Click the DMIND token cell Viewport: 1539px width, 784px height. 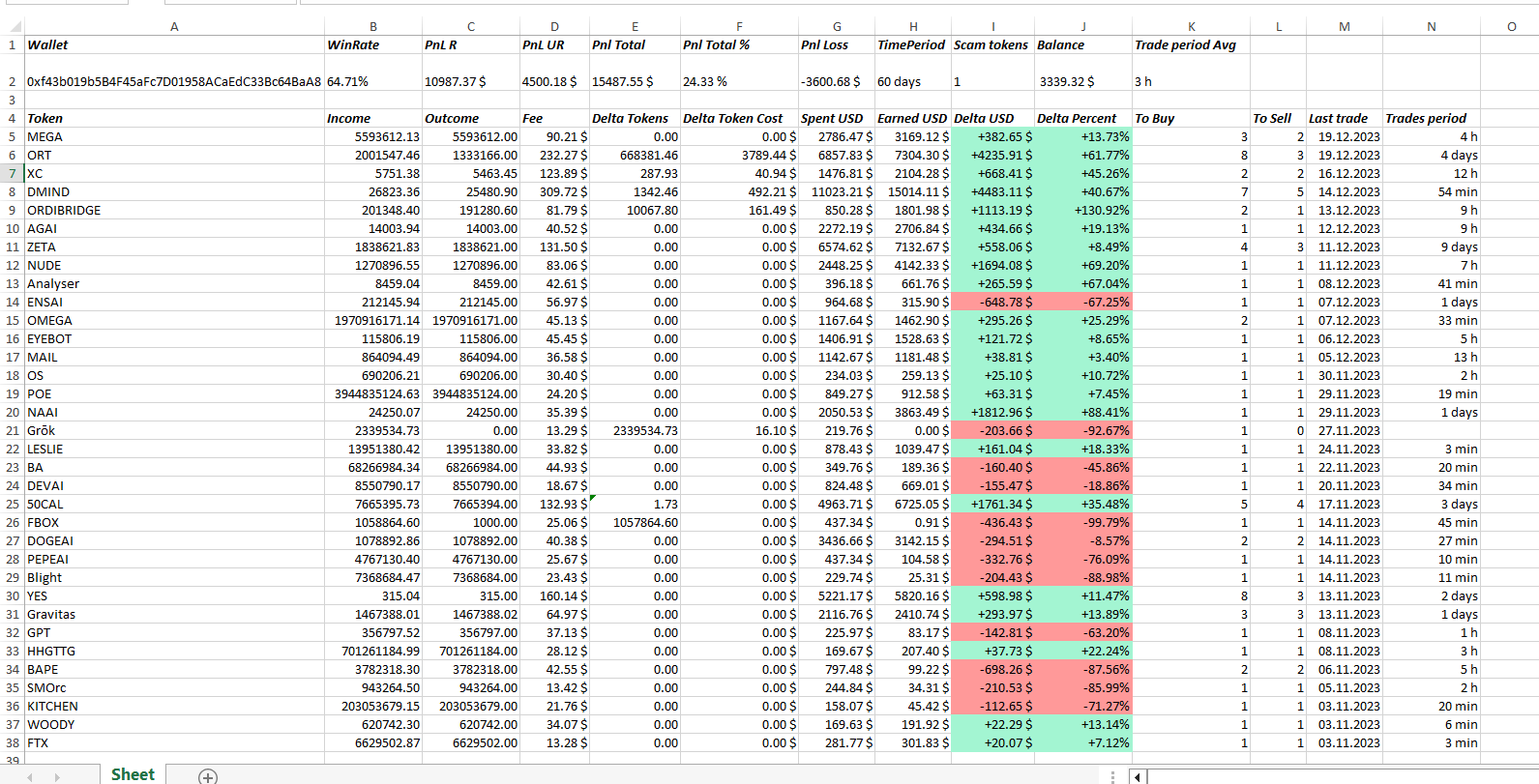tap(174, 192)
